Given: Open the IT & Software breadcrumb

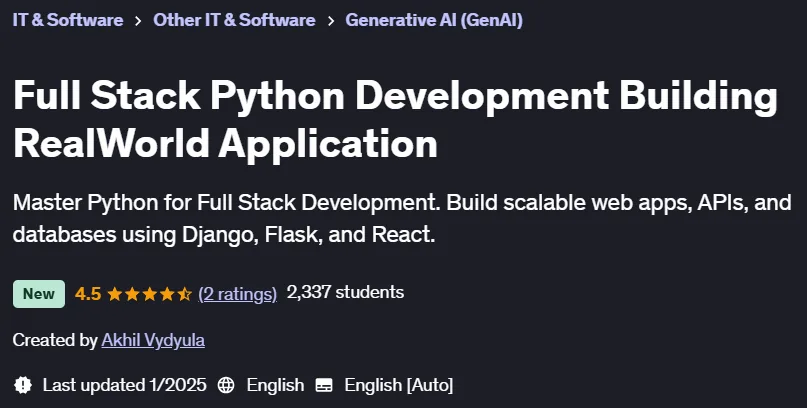Looking at the screenshot, I should pyautogui.click(x=68, y=21).
